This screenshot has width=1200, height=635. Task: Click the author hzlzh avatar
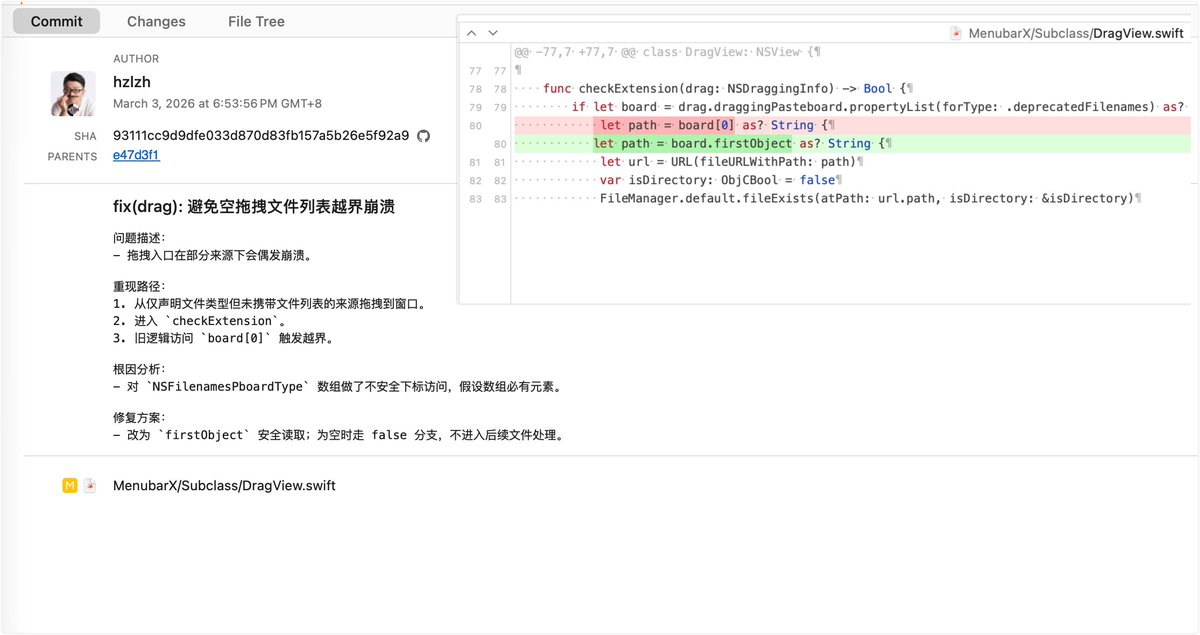[73, 93]
